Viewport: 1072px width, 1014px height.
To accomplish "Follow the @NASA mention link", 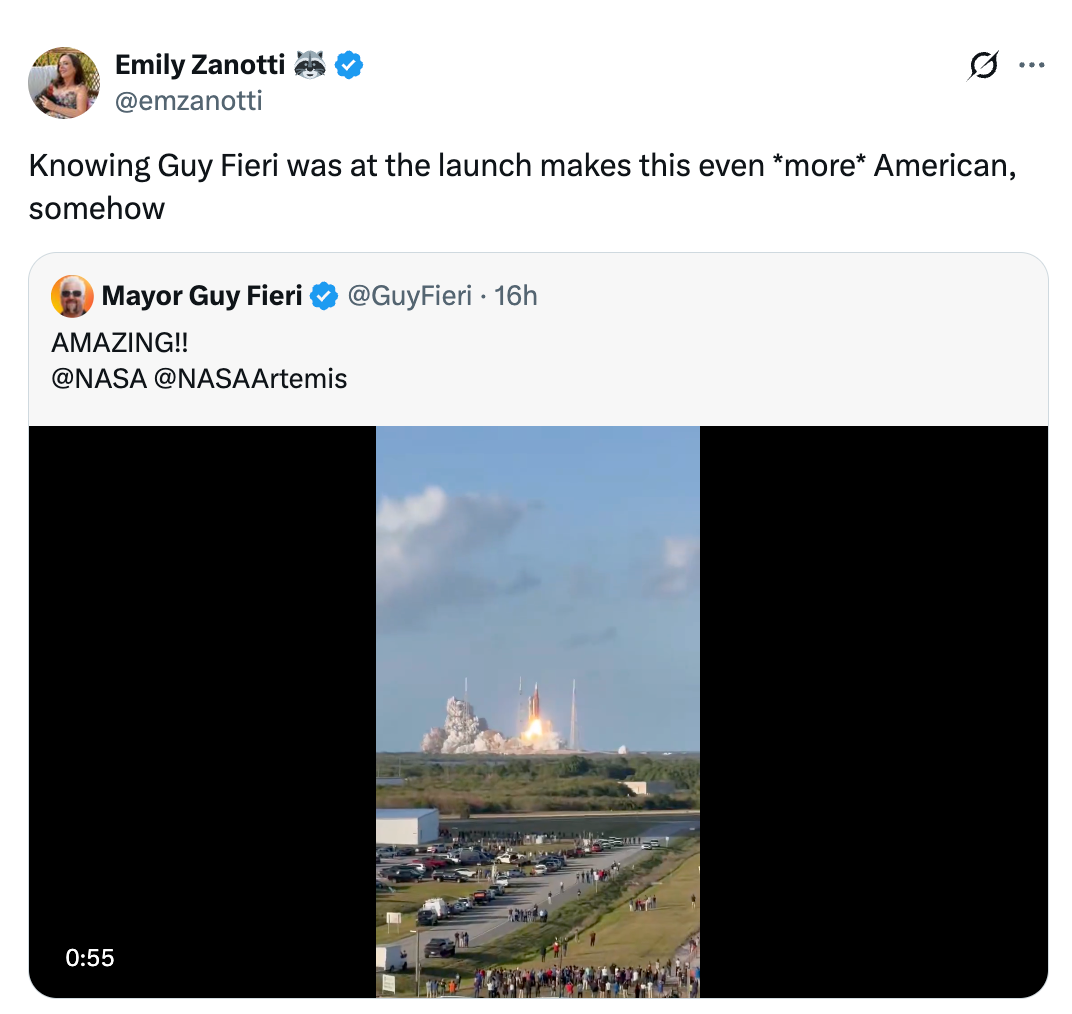I will 97,378.
